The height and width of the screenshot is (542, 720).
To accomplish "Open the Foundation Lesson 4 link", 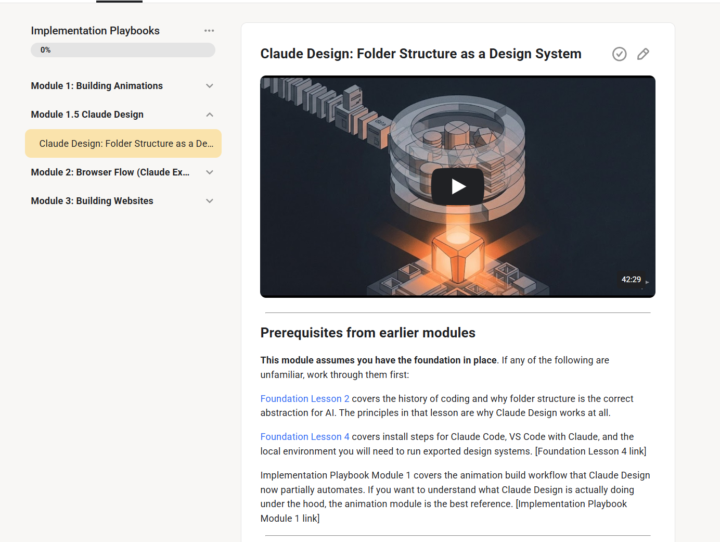I will pyautogui.click(x=304, y=436).
